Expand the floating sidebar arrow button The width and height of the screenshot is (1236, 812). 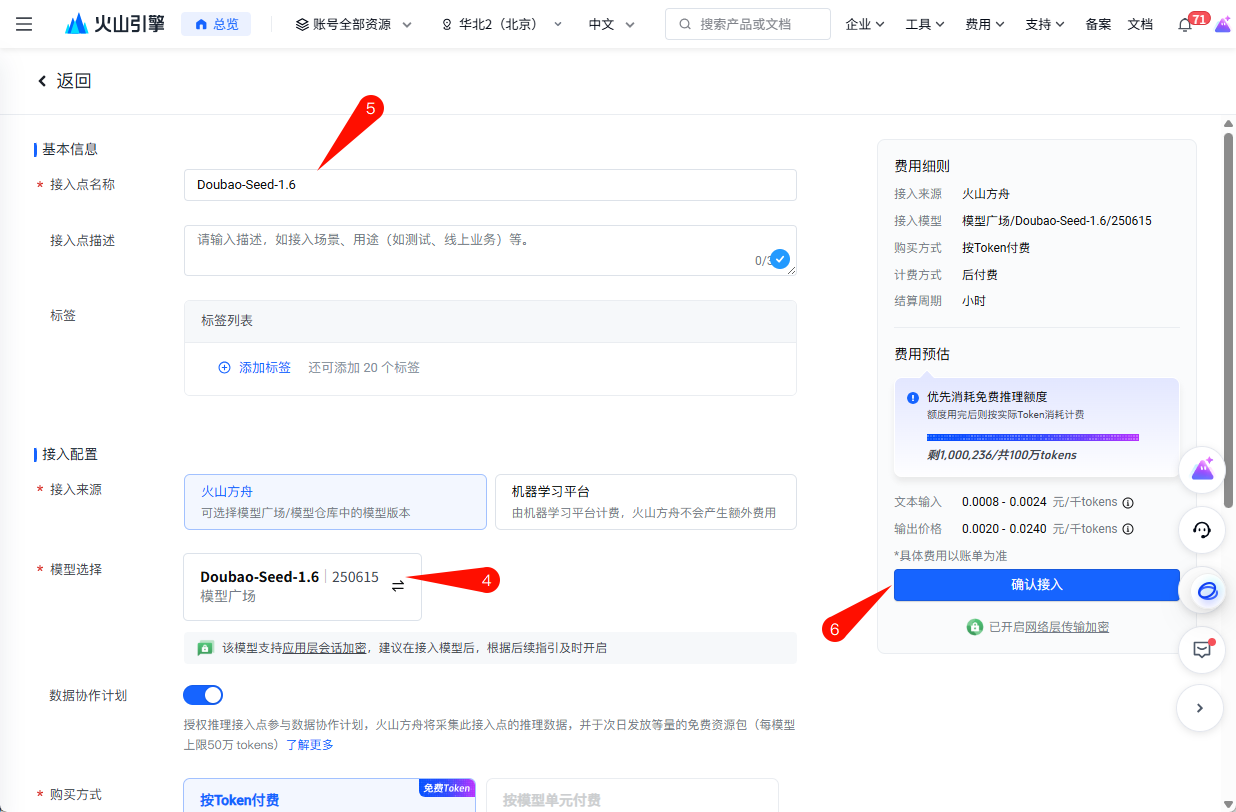coord(1201,708)
